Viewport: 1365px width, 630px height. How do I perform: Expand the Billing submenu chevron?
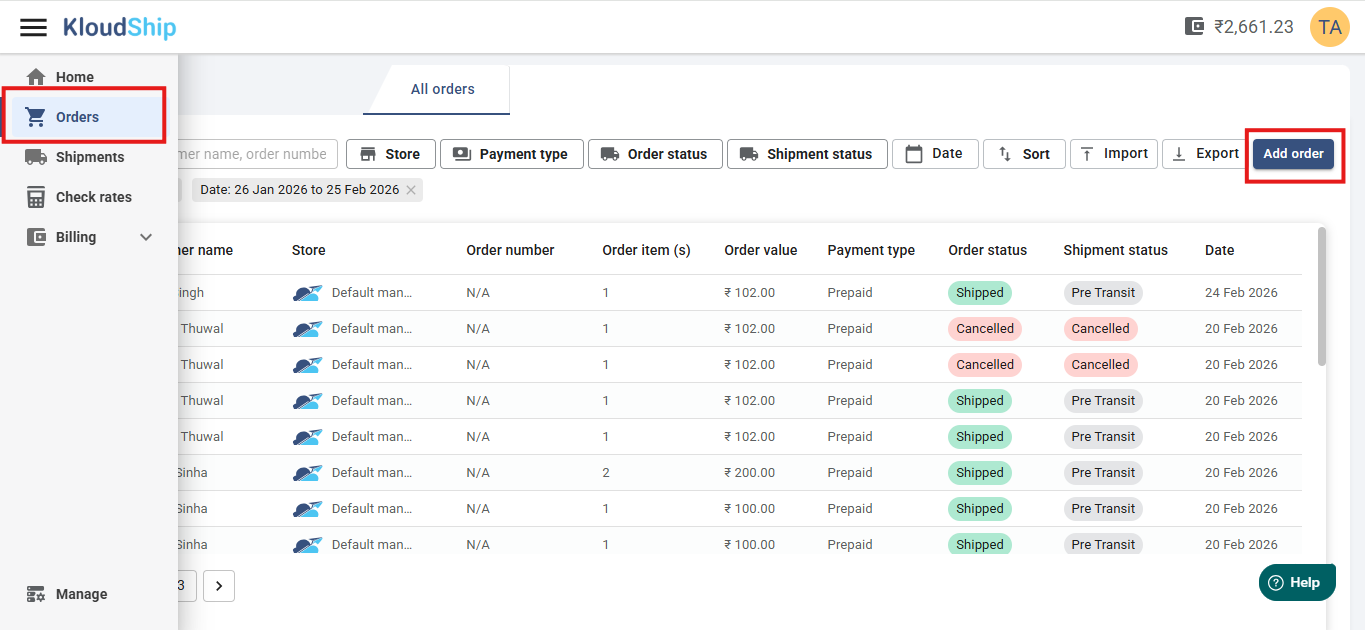pyautogui.click(x=146, y=237)
